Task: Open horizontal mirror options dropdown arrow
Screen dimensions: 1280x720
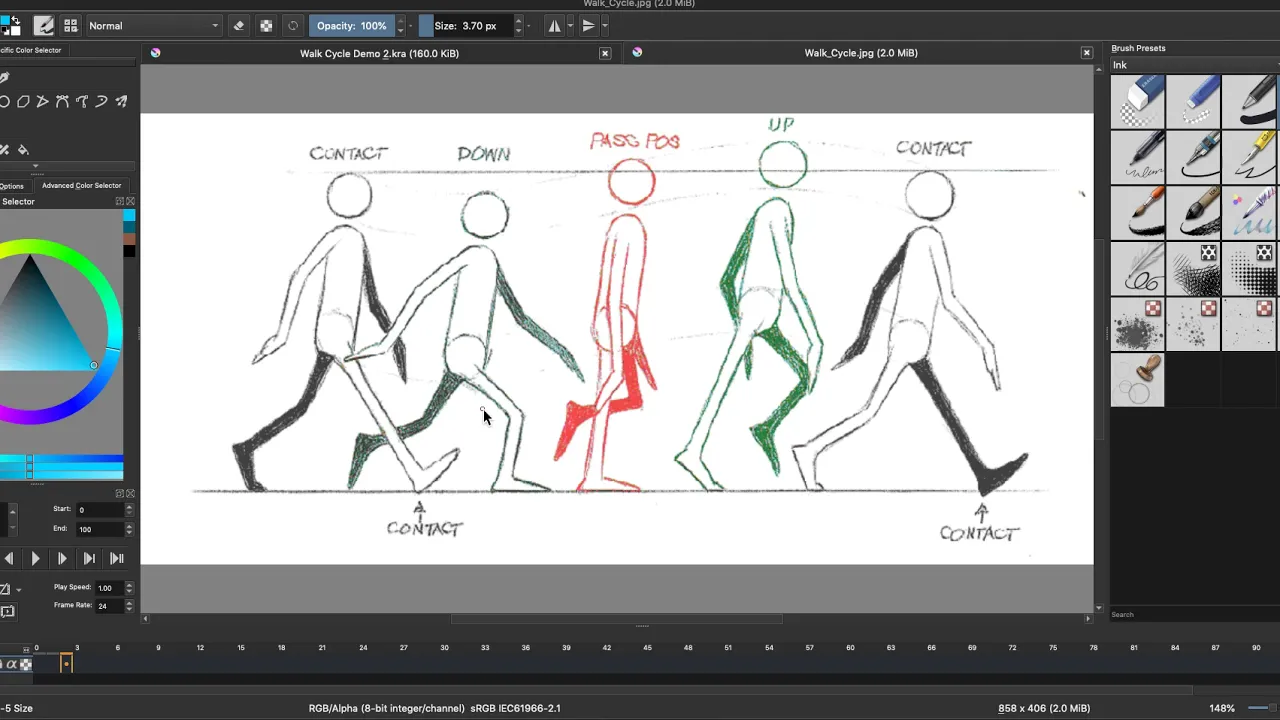Action: click(569, 26)
